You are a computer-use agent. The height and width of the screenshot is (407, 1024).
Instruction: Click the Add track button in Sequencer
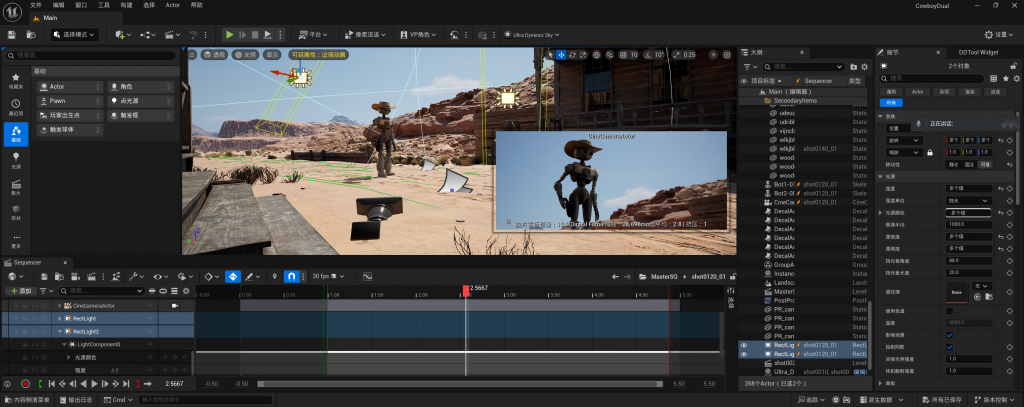[19, 291]
